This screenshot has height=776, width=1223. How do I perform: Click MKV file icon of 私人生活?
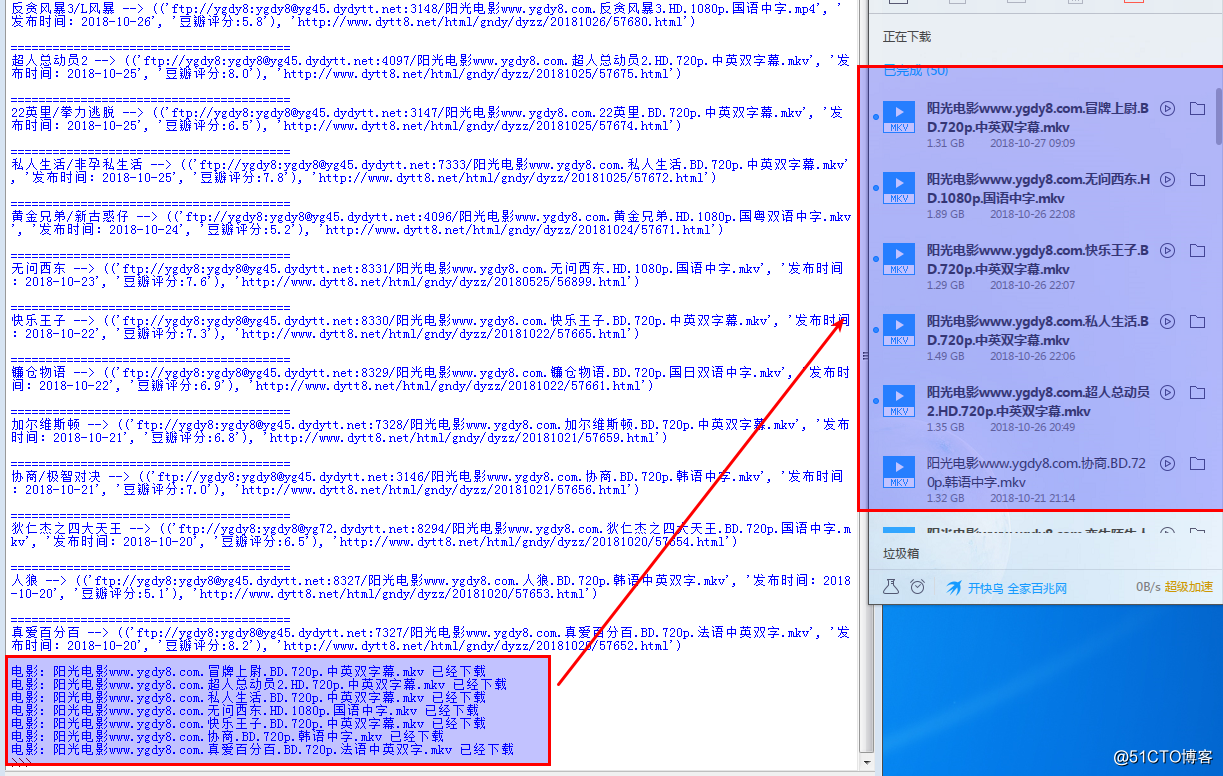899,330
